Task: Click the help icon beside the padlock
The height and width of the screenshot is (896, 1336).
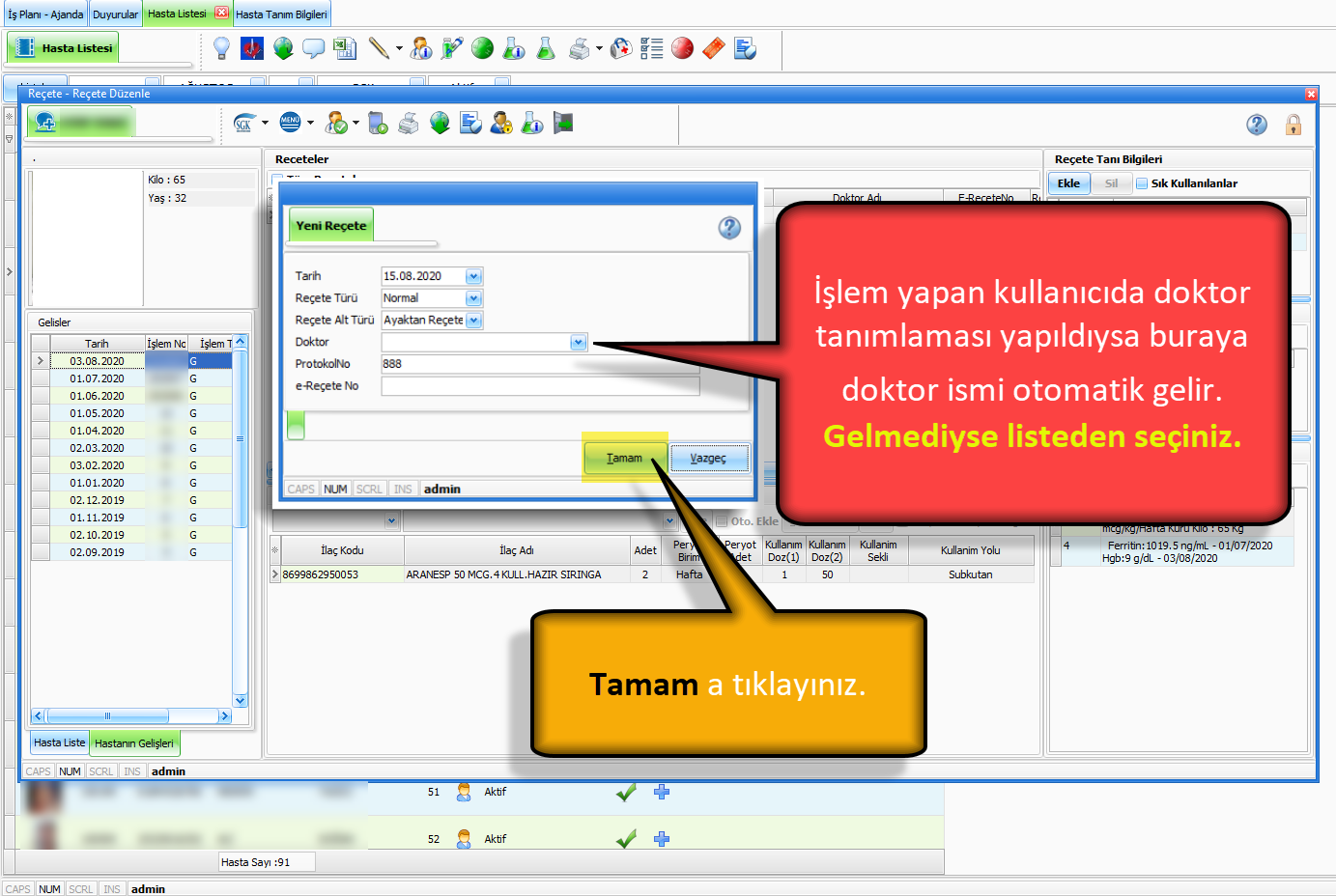Action: pyautogui.click(x=1257, y=125)
